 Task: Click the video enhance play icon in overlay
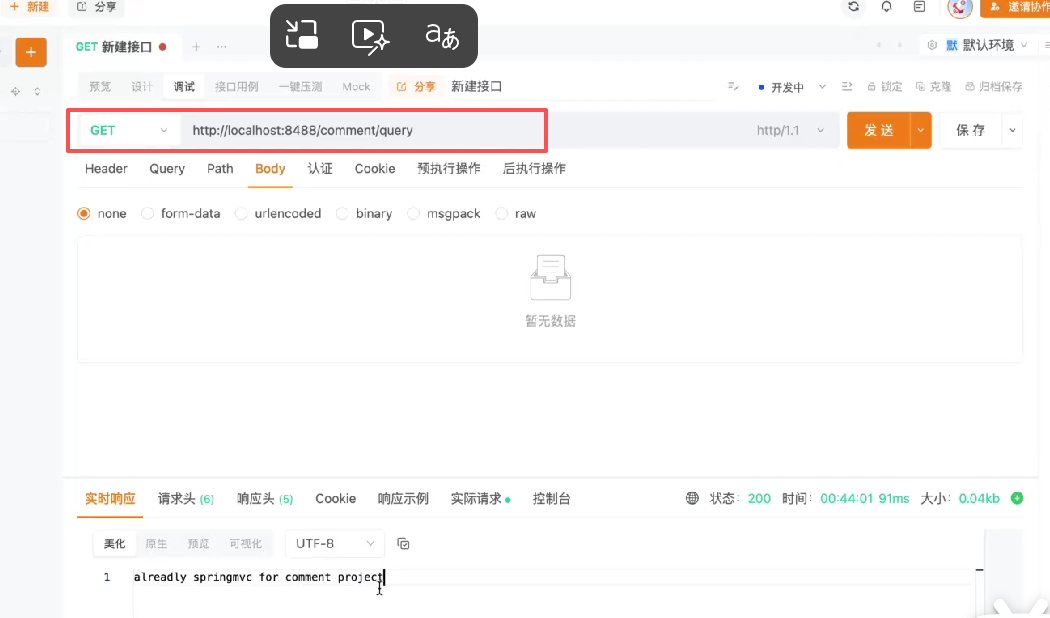coord(370,35)
